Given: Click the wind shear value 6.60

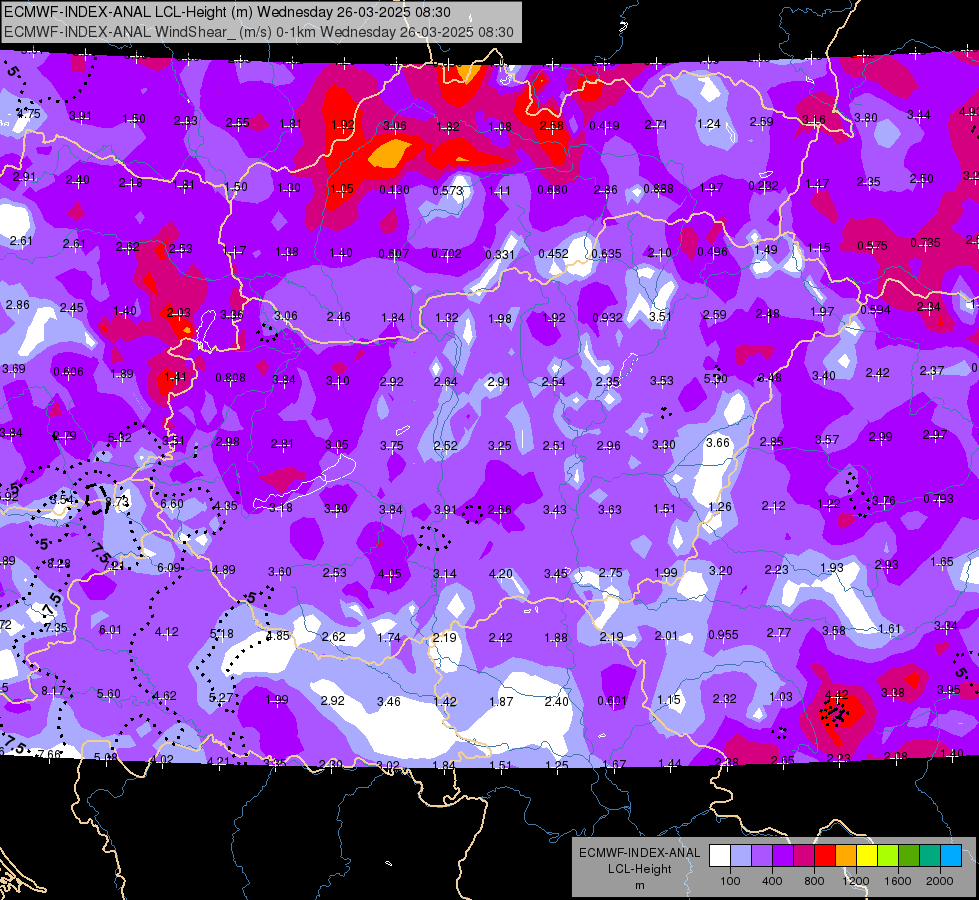Looking at the screenshot, I should (x=172, y=503).
